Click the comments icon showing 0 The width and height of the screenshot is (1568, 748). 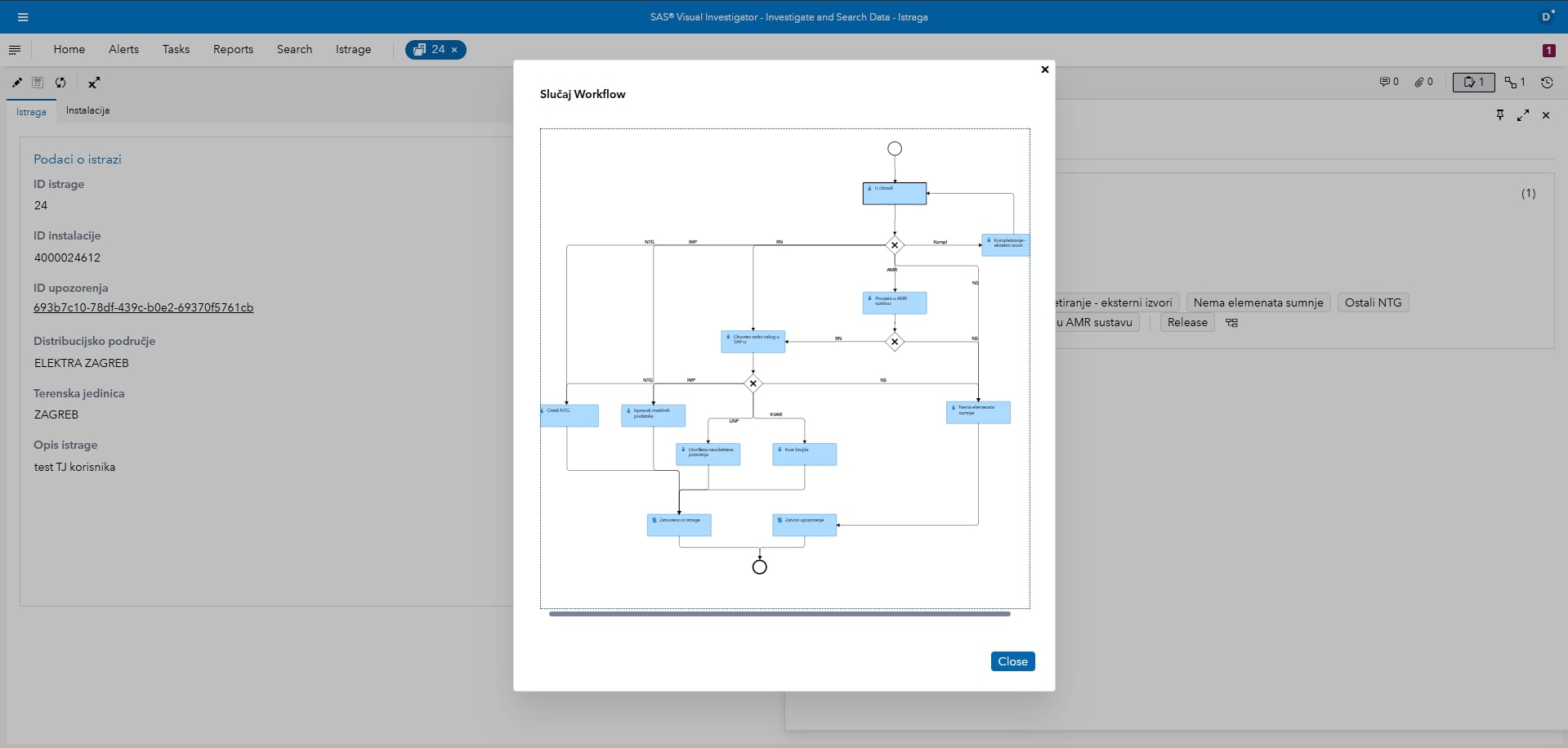coord(1388,82)
